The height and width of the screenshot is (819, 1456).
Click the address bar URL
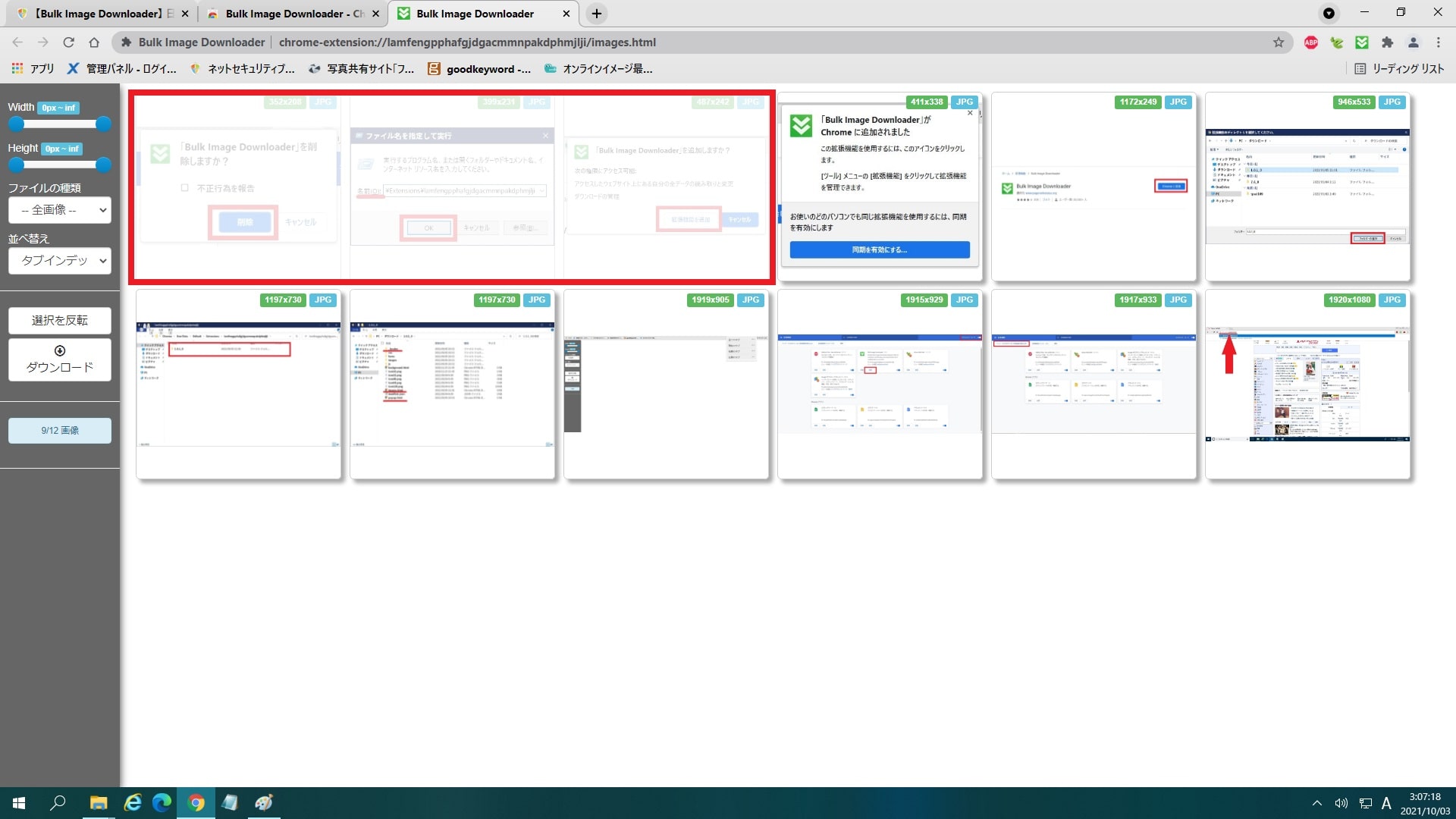click(467, 42)
